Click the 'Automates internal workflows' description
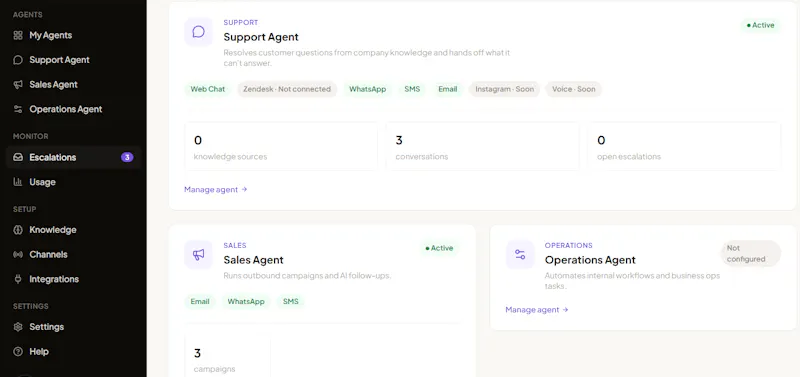 coord(632,281)
